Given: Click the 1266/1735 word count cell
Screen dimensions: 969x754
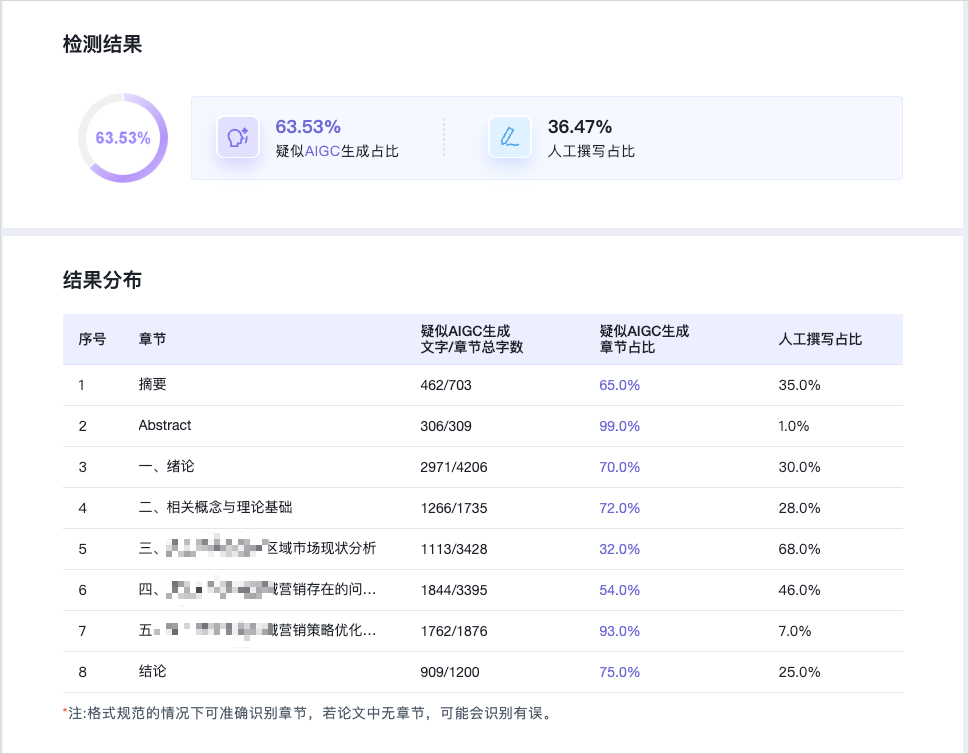Looking at the screenshot, I should [x=454, y=508].
